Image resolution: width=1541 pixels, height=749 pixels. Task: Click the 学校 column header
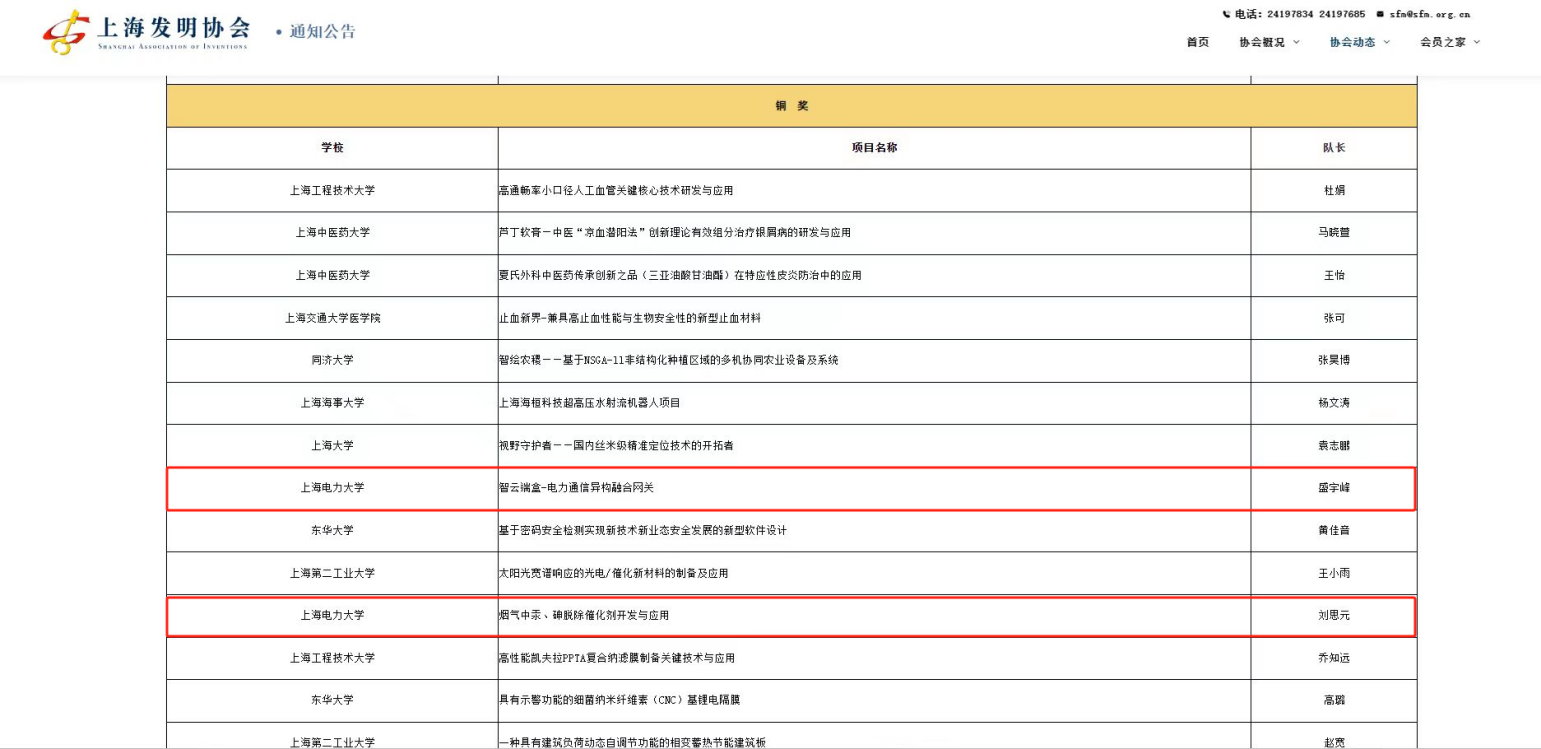click(x=333, y=148)
